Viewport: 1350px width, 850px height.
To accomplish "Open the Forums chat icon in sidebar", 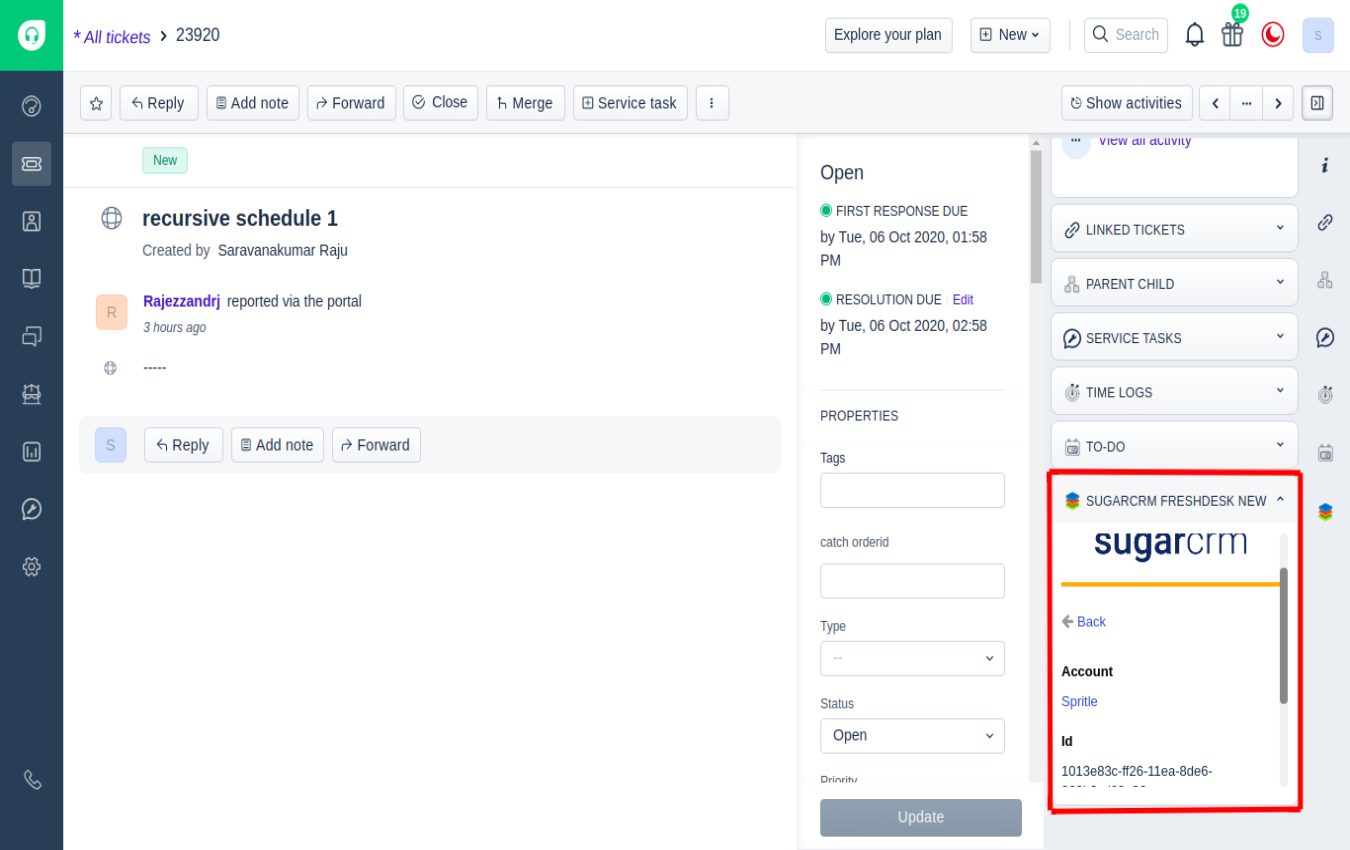I will click(31, 336).
